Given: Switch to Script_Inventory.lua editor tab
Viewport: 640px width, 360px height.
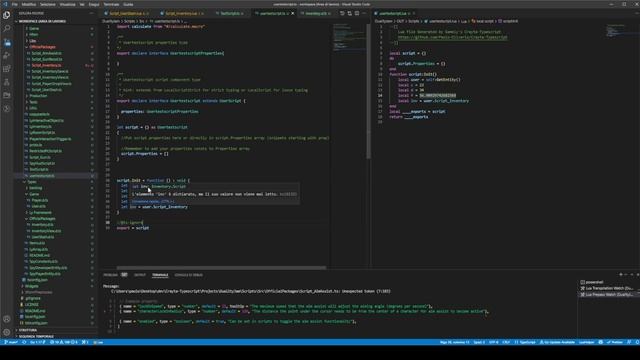Looking at the screenshot, I should 184,13.
